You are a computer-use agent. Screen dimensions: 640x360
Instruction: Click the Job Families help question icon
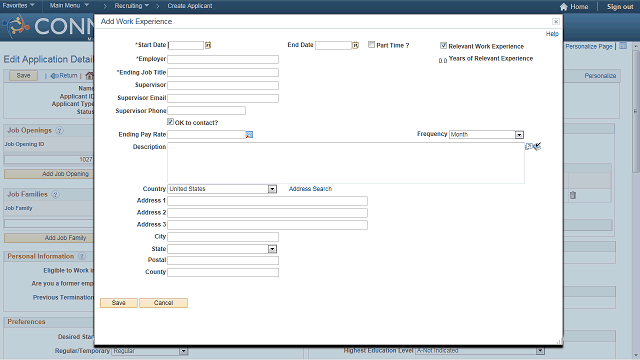pos(56,195)
